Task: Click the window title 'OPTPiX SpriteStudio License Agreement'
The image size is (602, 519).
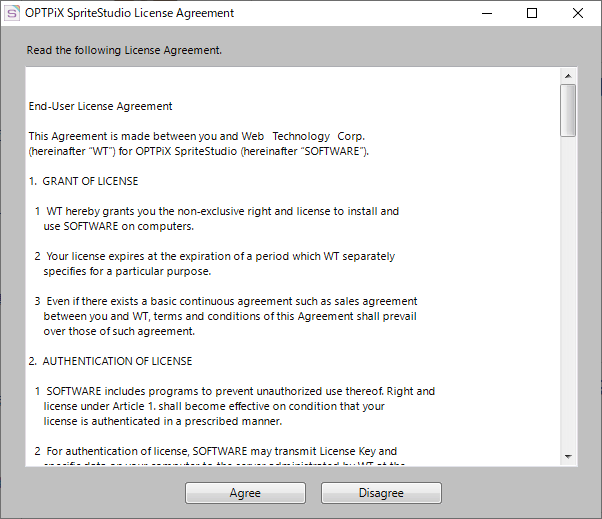Action: (x=129, y=13)
